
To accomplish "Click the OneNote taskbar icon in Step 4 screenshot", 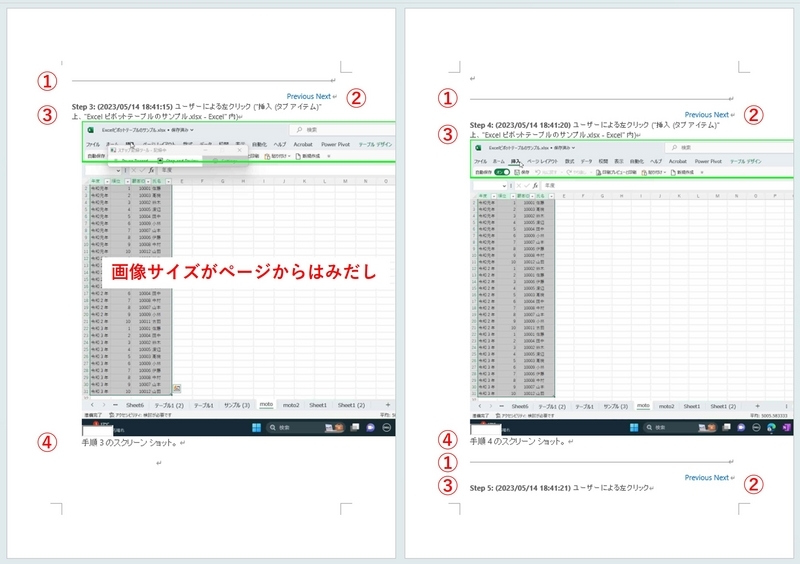I will pos(786,427).
